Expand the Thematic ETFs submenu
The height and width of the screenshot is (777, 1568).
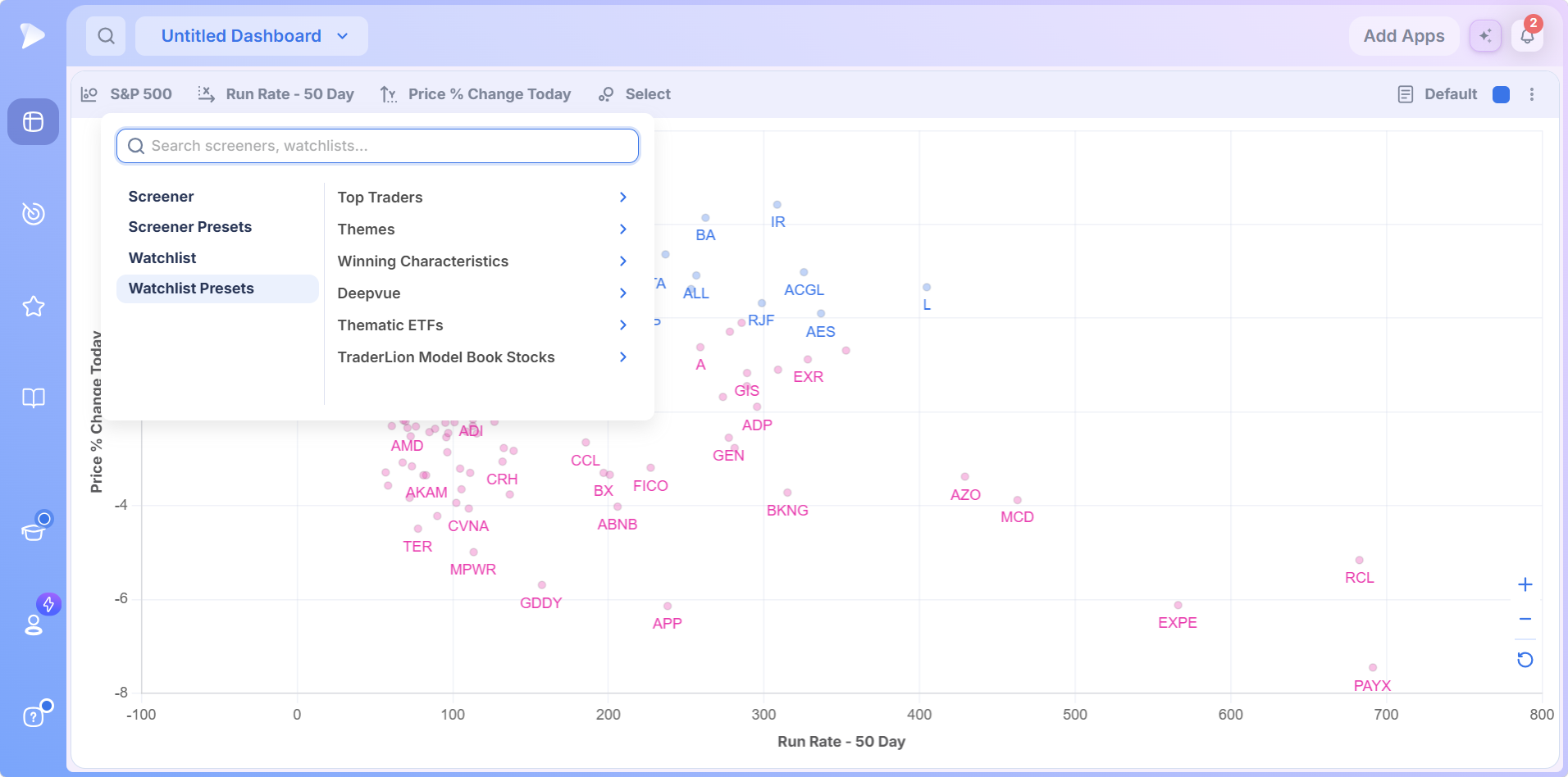483,325
